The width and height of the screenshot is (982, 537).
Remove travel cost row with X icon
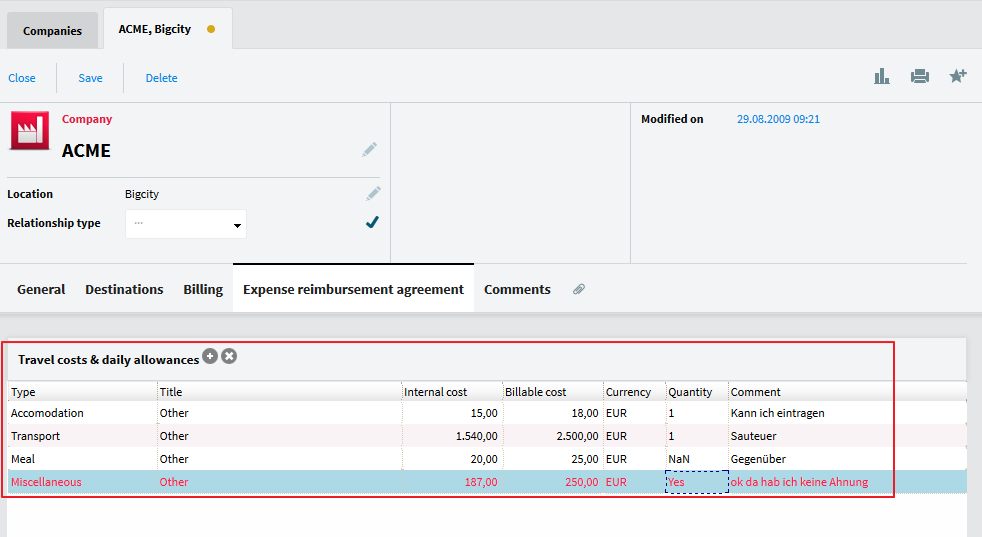point(229,356)
